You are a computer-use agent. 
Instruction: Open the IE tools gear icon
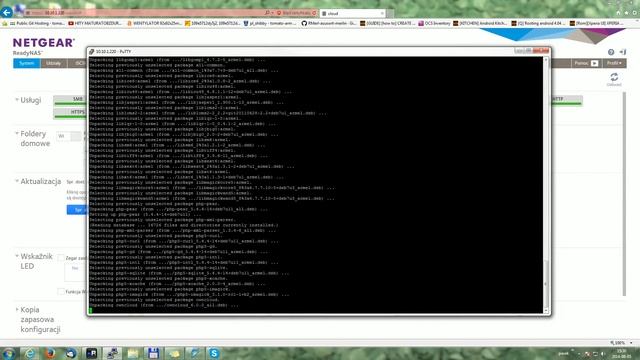coord(635,13)
